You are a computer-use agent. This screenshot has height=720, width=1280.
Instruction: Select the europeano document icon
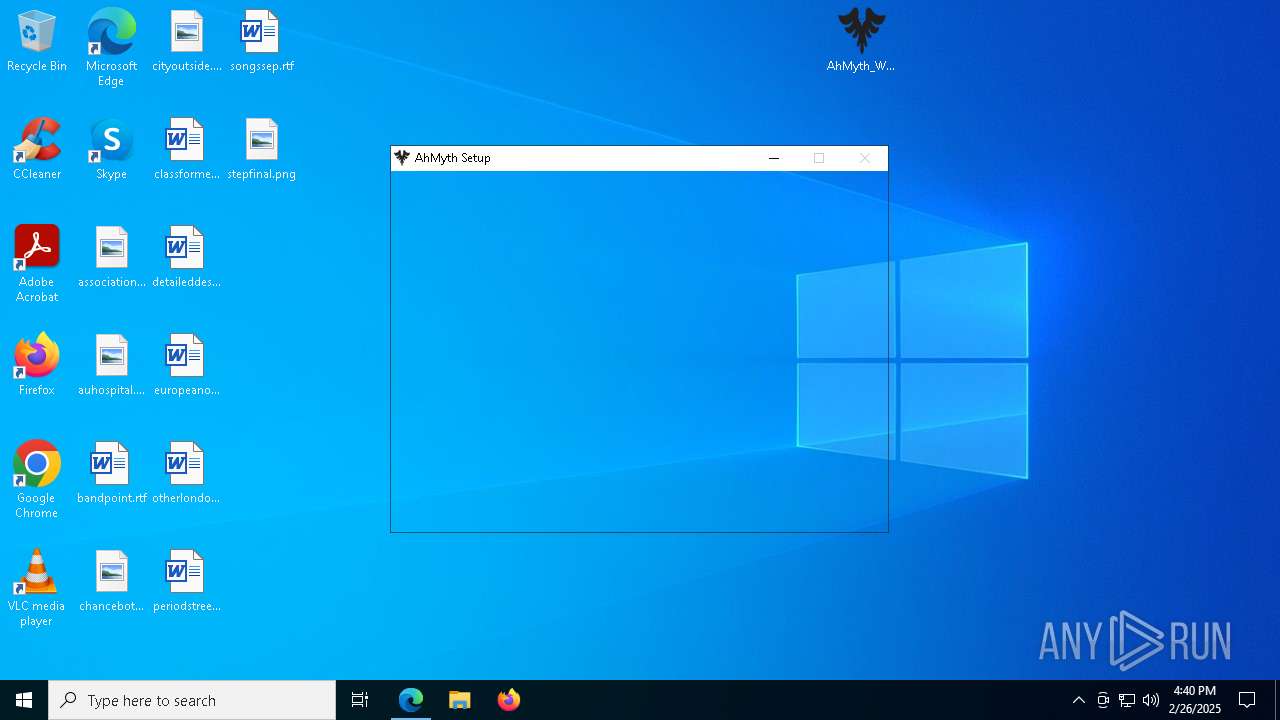click(186, 365)
